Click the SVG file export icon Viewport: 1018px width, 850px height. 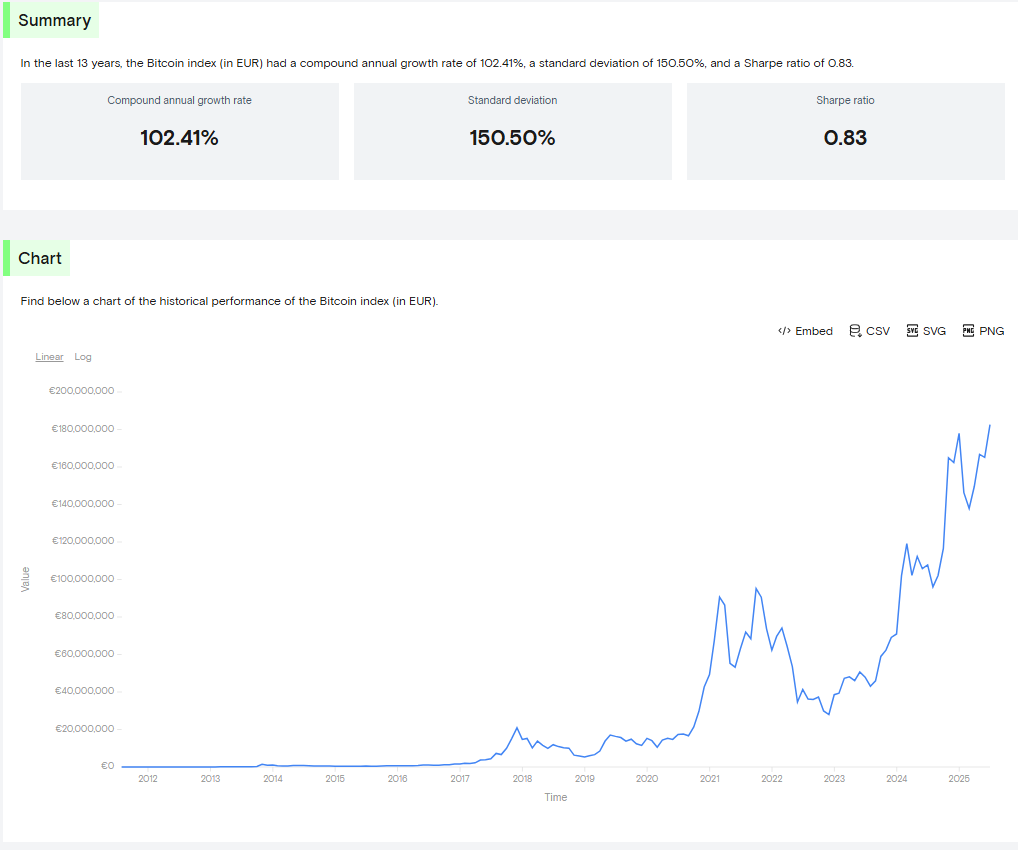912,331
